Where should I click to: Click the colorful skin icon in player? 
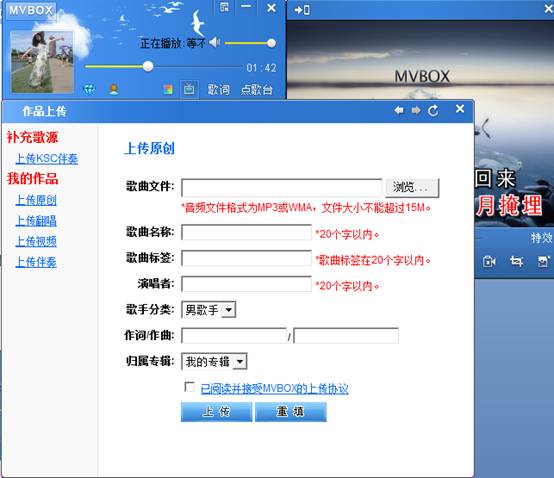pos(168,89)
